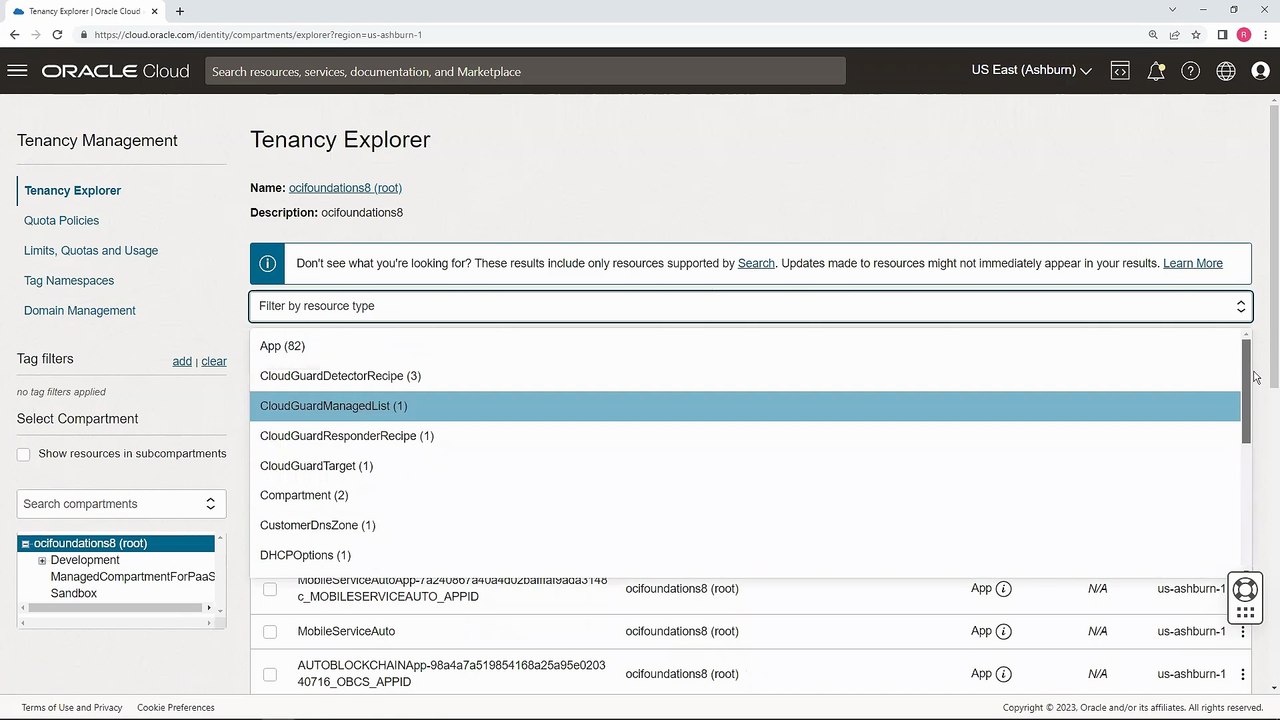
Task: Select CloudGuardManagedList (1) option
Action: coord(745,406)
